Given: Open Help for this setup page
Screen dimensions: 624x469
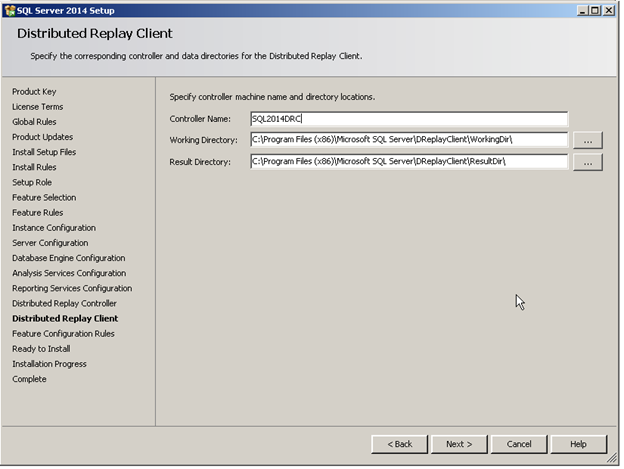Looking at the screenshot, I should coord(578,444).
